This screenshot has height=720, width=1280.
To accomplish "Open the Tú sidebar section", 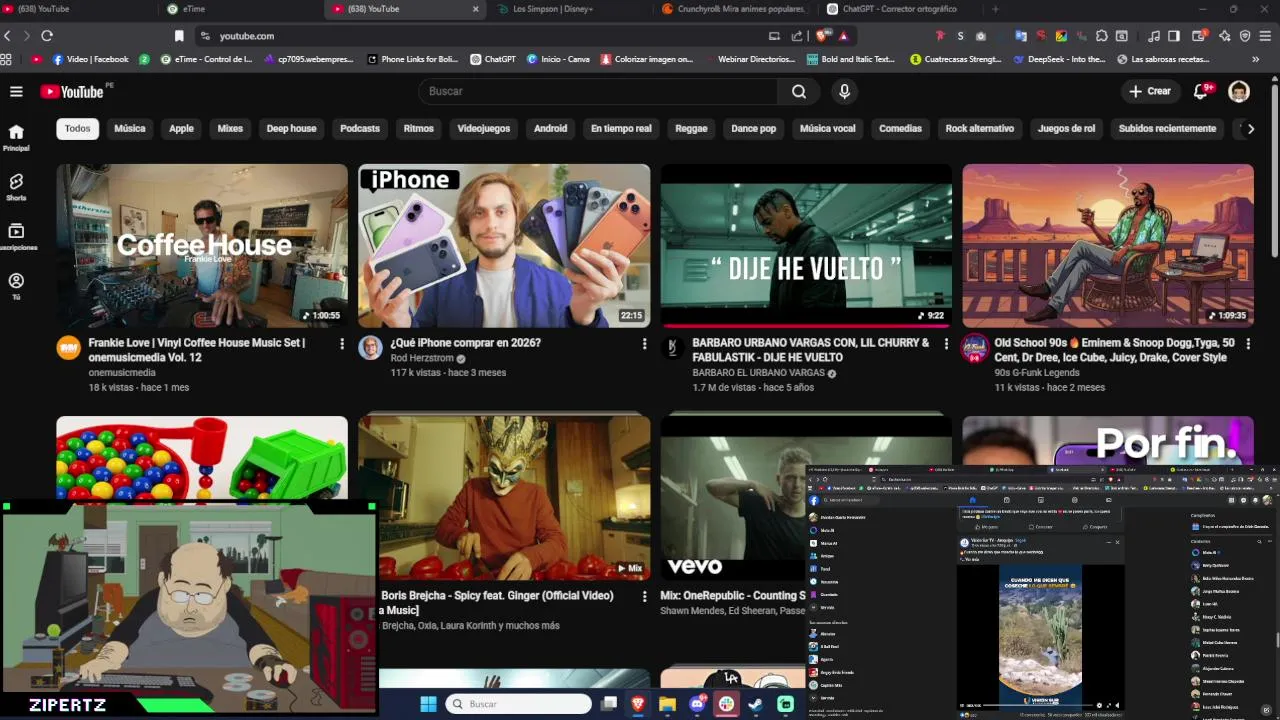I will pyautogui.click(x=16, y=287).
